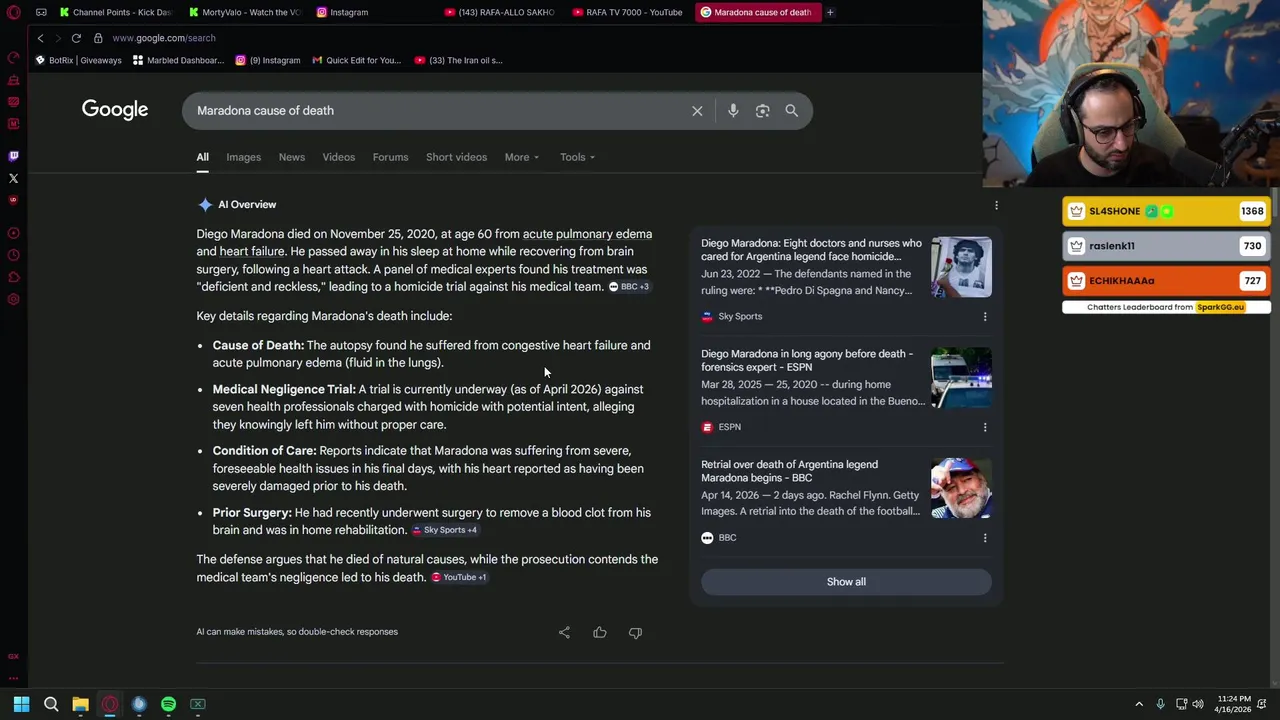Screen dimensions: 1280x720
Task: Open ESPN long agony article link
Action: click(x=807, y=360)
